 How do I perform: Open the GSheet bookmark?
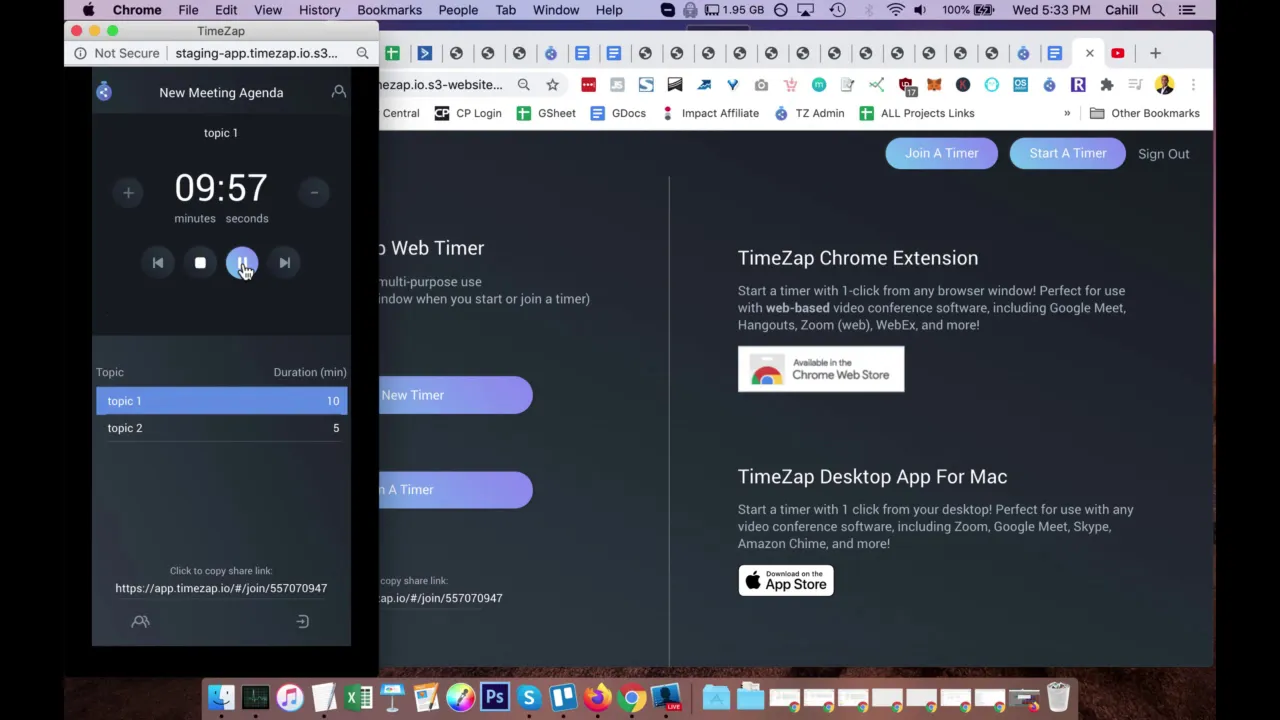pyautogui.click(x=546, y=113)
